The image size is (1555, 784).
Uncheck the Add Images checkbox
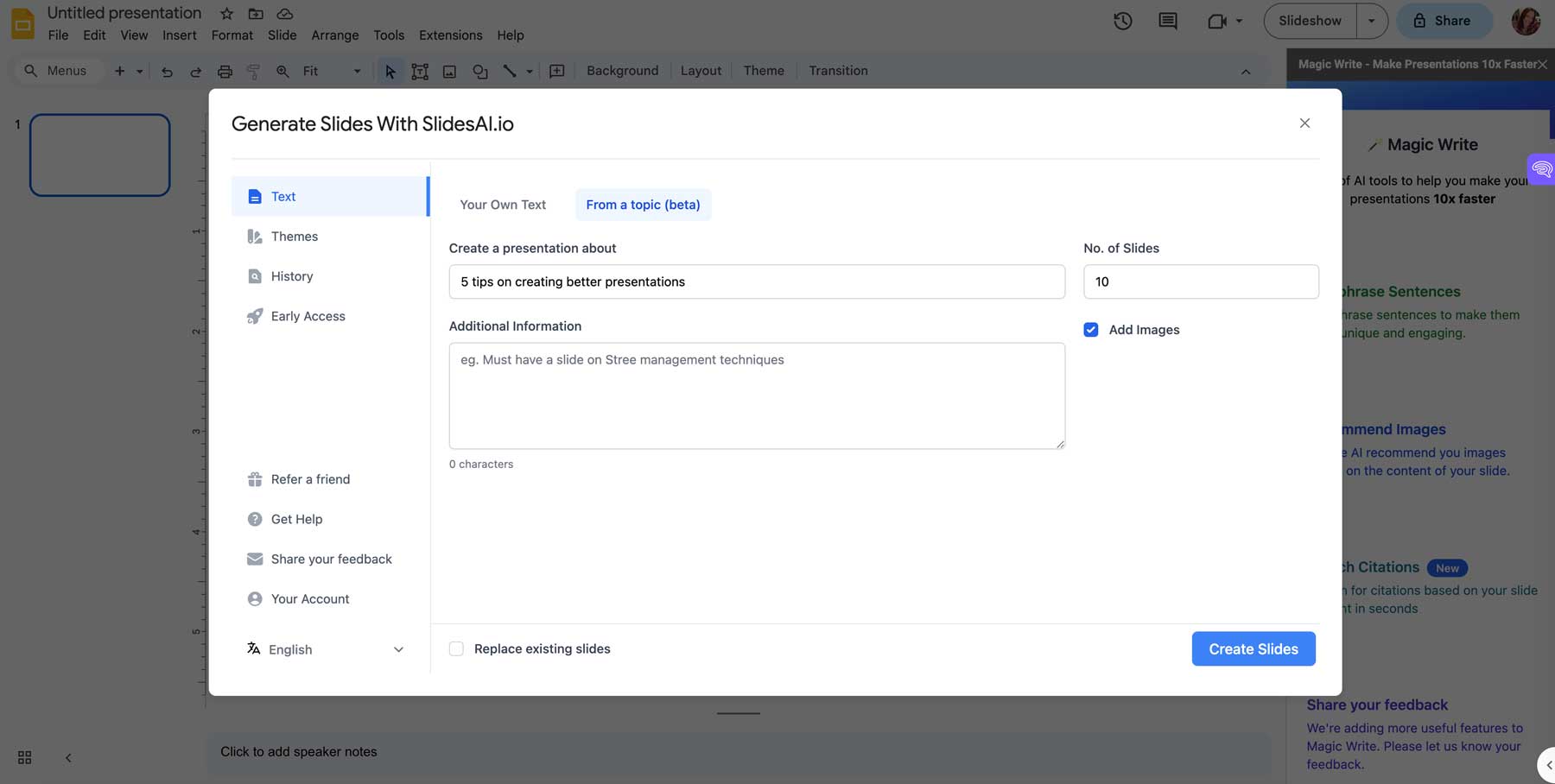point(1091,330)
